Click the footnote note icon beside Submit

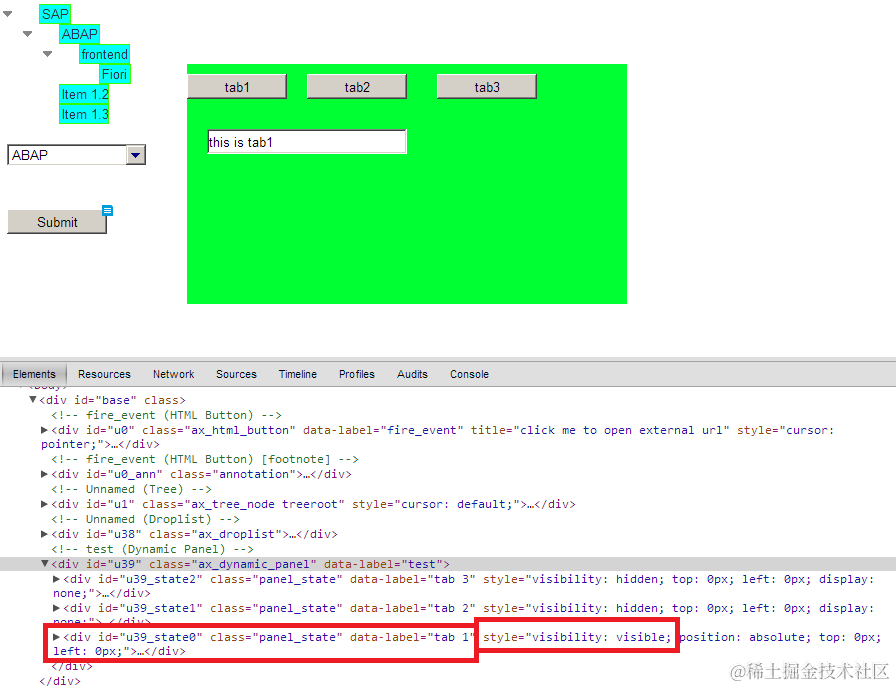tap(107, 210)
